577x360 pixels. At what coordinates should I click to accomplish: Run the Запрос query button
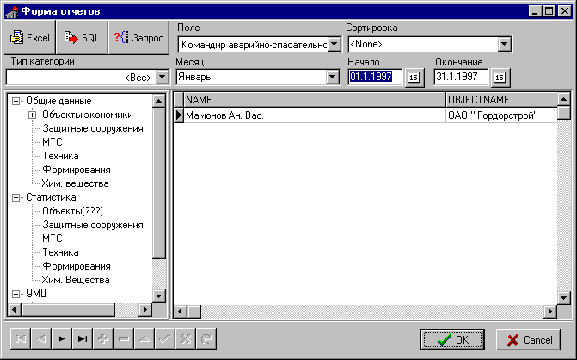[x=138, y=37]
